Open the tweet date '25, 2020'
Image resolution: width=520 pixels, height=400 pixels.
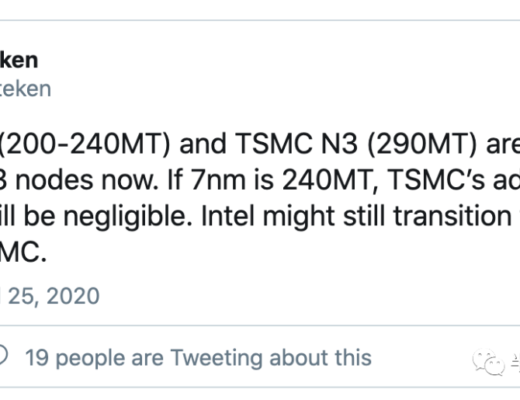(x=53, y=296)
